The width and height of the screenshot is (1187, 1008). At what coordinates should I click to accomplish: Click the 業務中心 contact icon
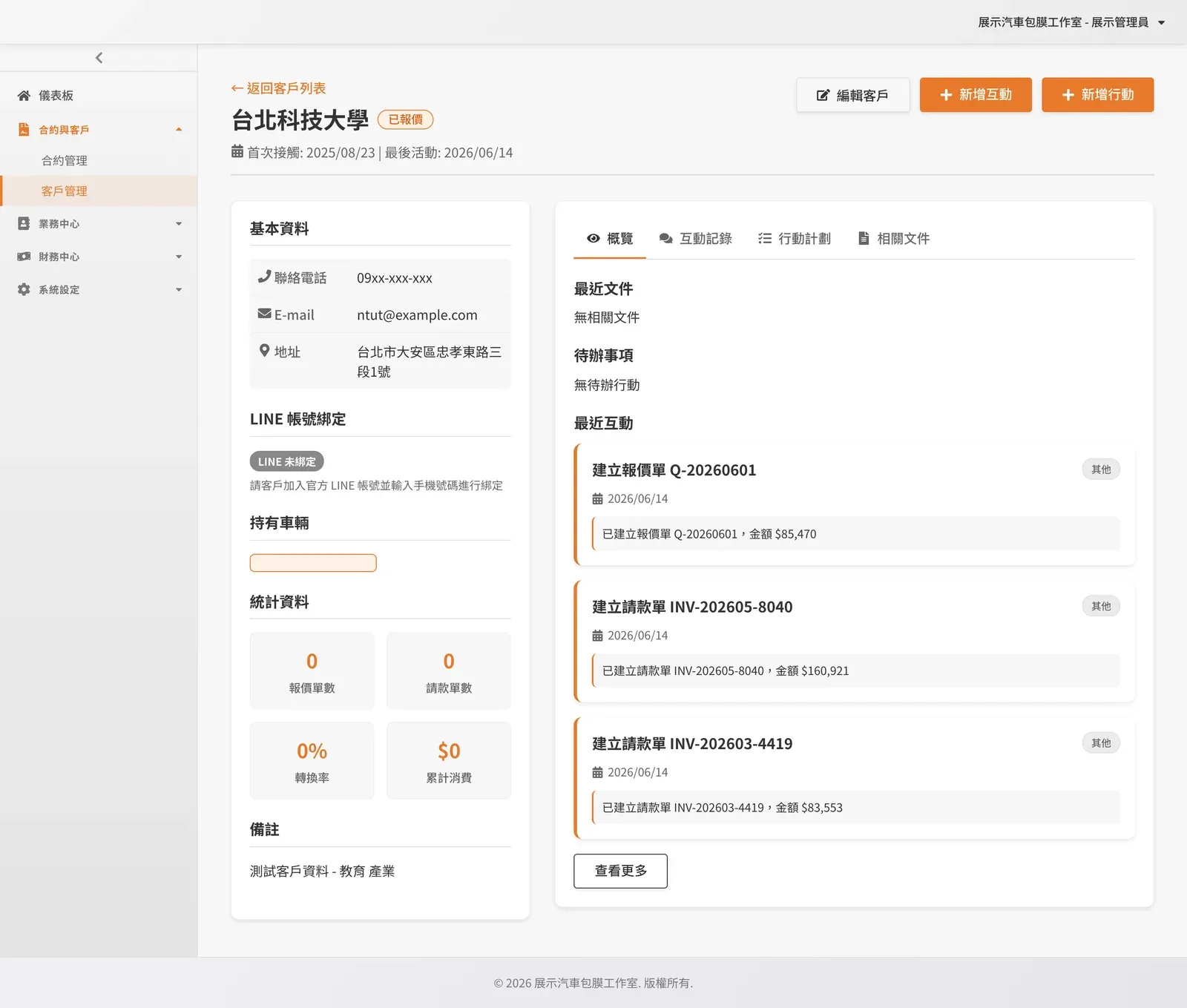coord(24,223)
